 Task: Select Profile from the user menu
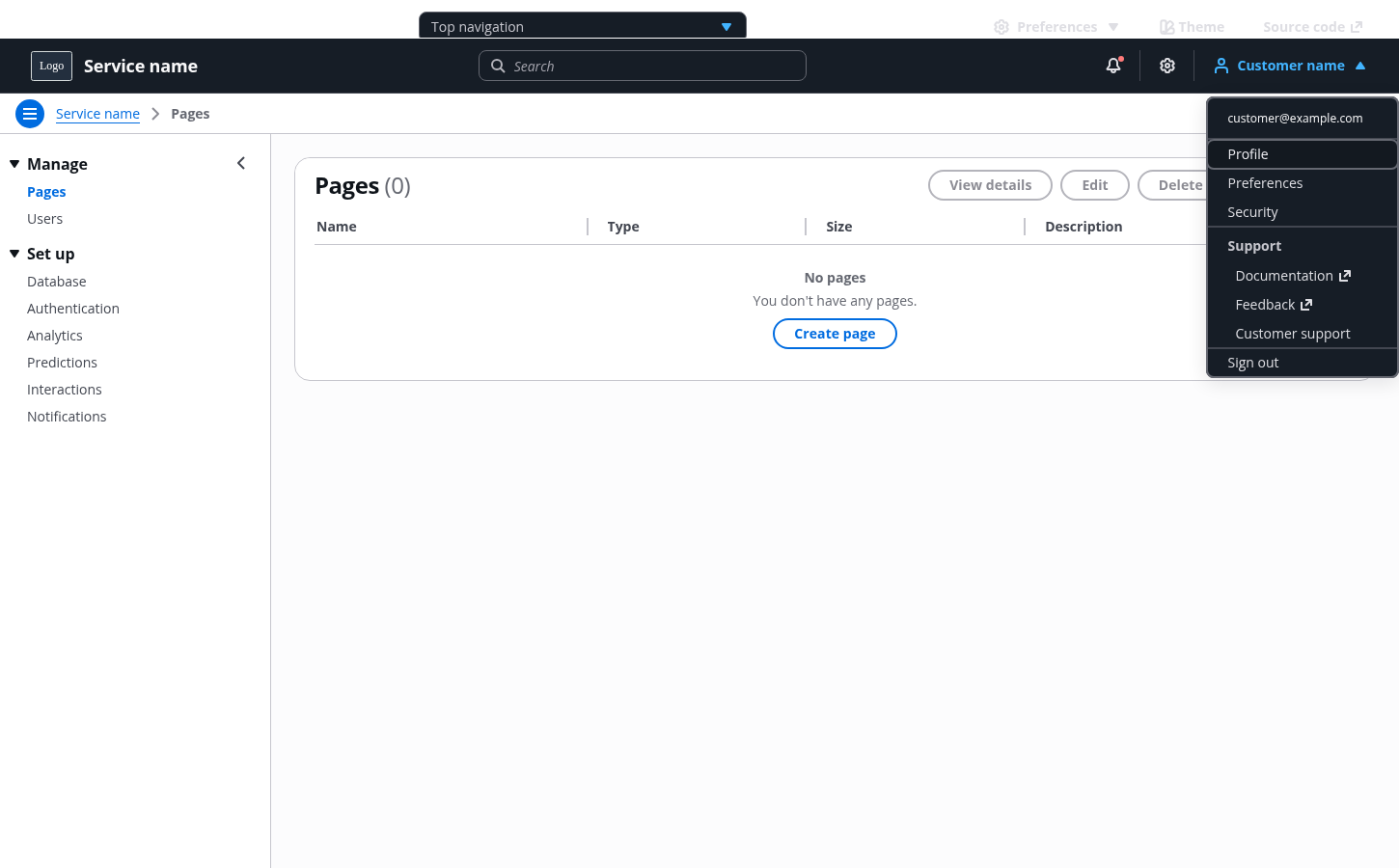1248,154
